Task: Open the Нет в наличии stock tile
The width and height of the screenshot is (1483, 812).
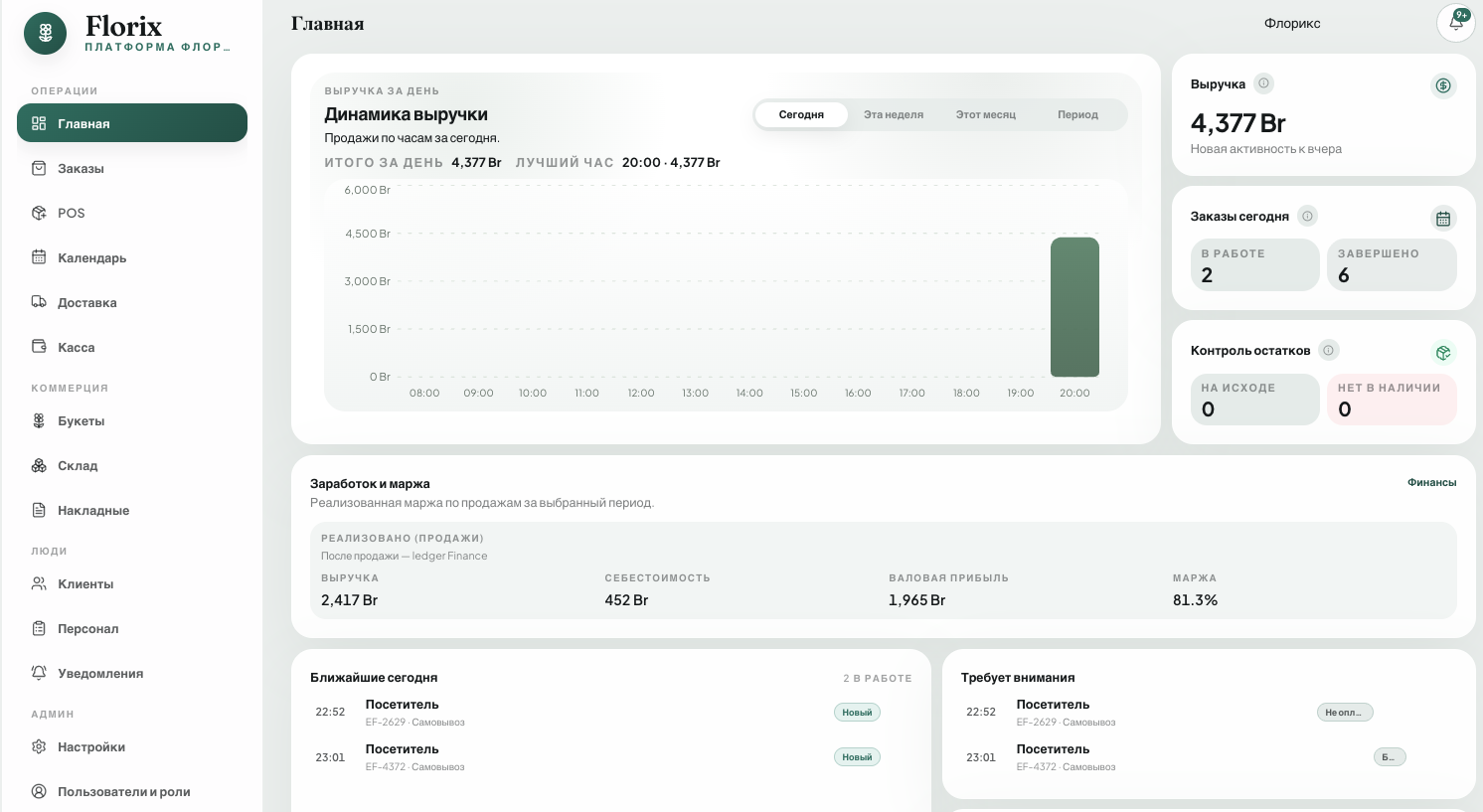Action: point(1392,399)
